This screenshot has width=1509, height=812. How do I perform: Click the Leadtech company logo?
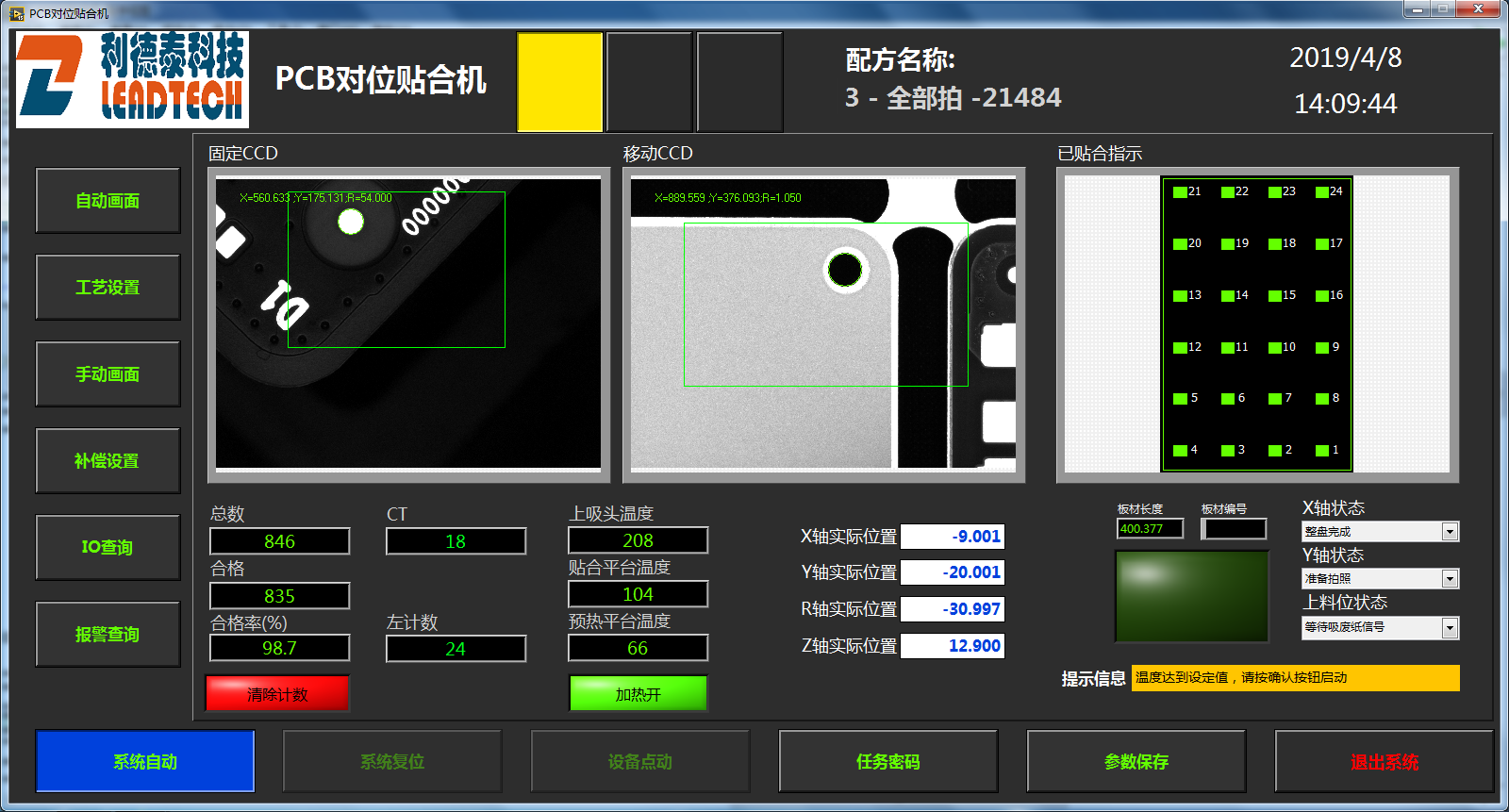pyautogui.click(x=132, y=79)
